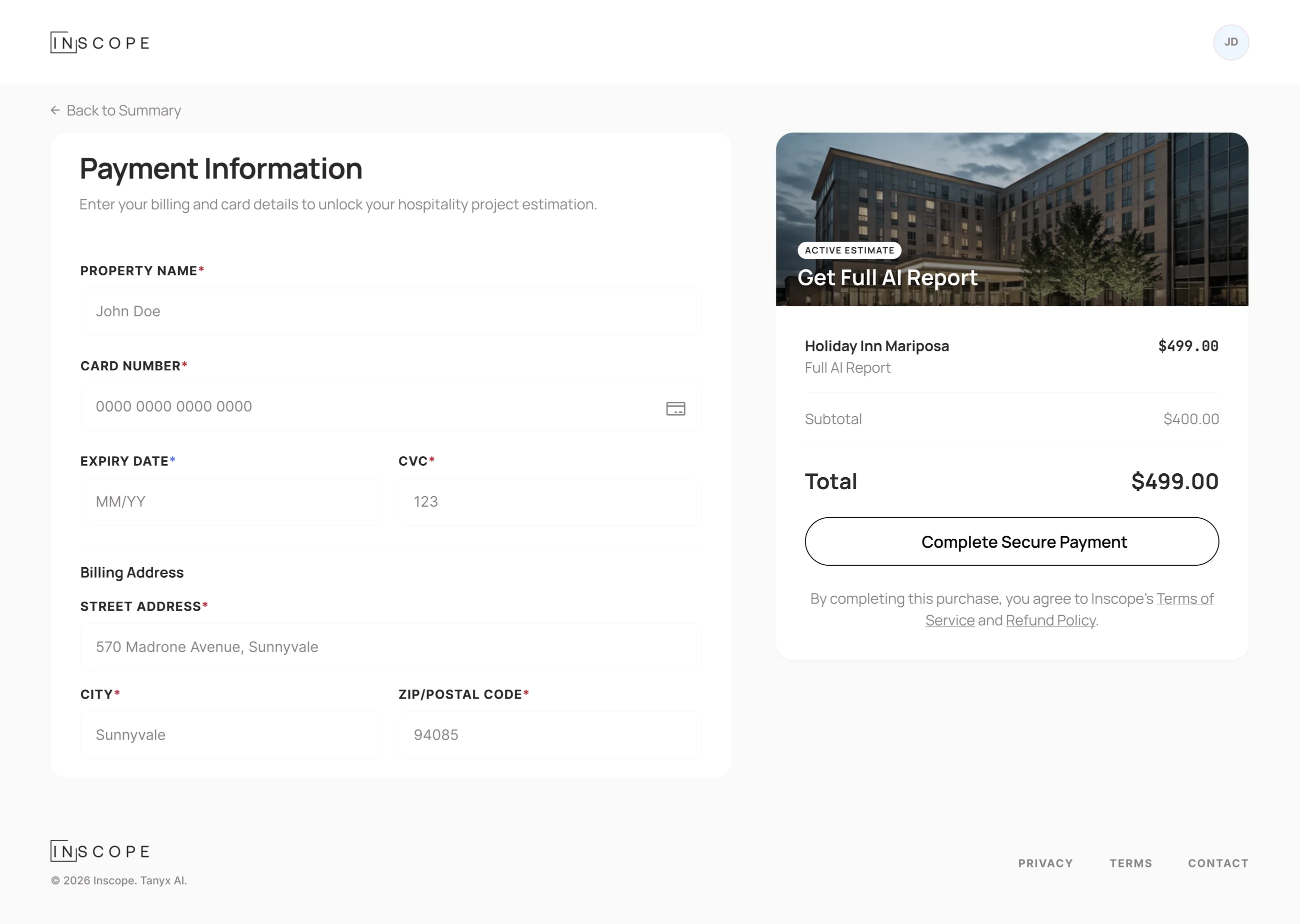Open the Terms footer link

(x=1131, y=863)
